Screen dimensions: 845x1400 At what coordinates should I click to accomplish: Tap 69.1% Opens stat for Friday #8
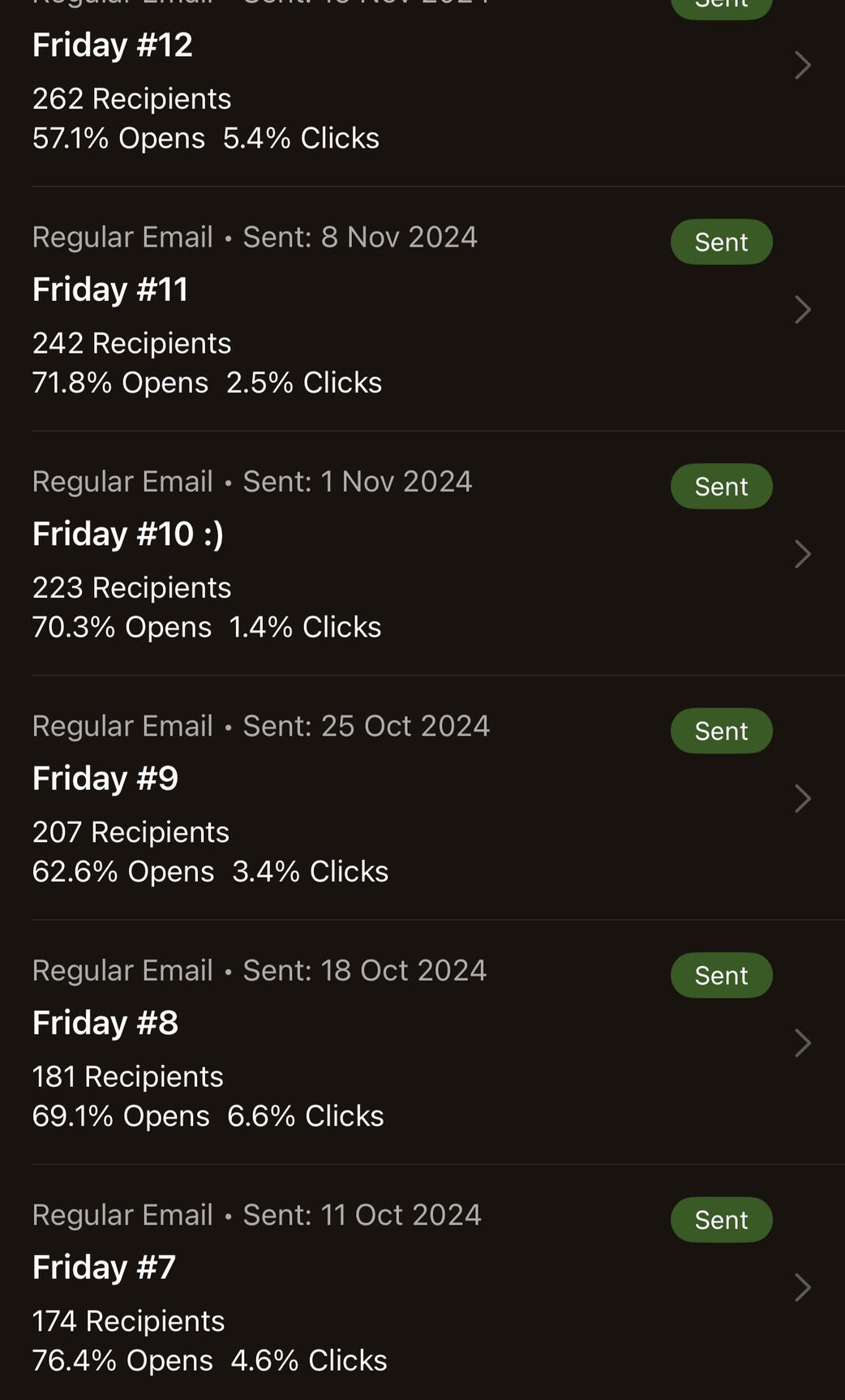pos(121,1116)
